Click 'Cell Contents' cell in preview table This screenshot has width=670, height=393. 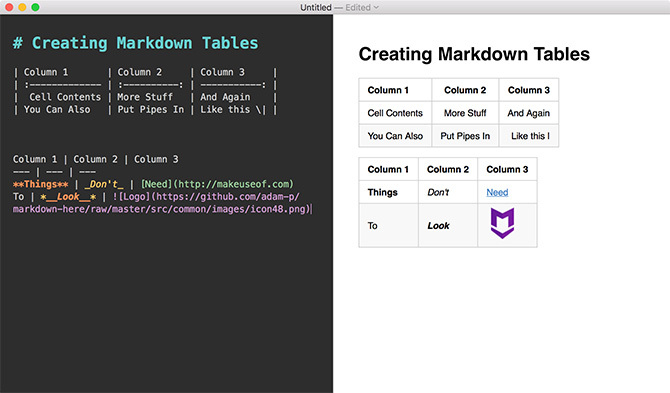395,113
